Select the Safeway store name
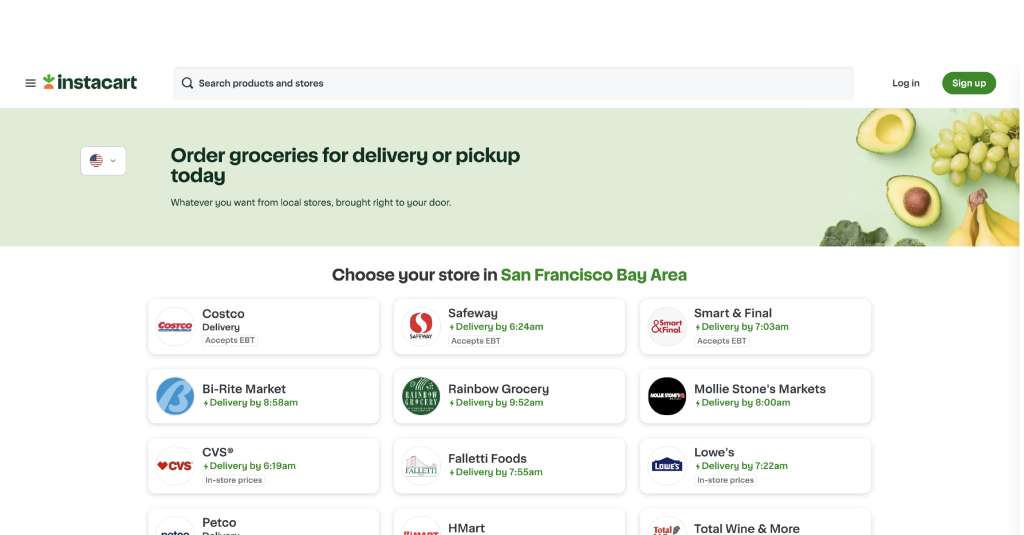 [473, 313]
